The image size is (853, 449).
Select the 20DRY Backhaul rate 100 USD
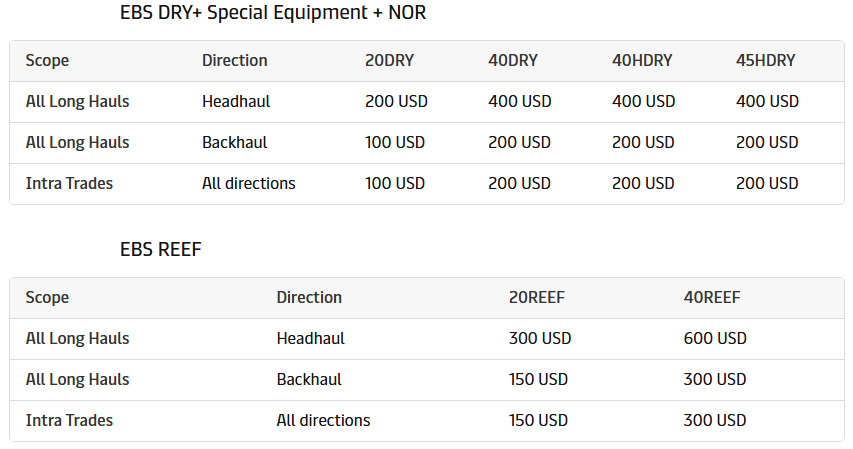(x=395, y=143)
